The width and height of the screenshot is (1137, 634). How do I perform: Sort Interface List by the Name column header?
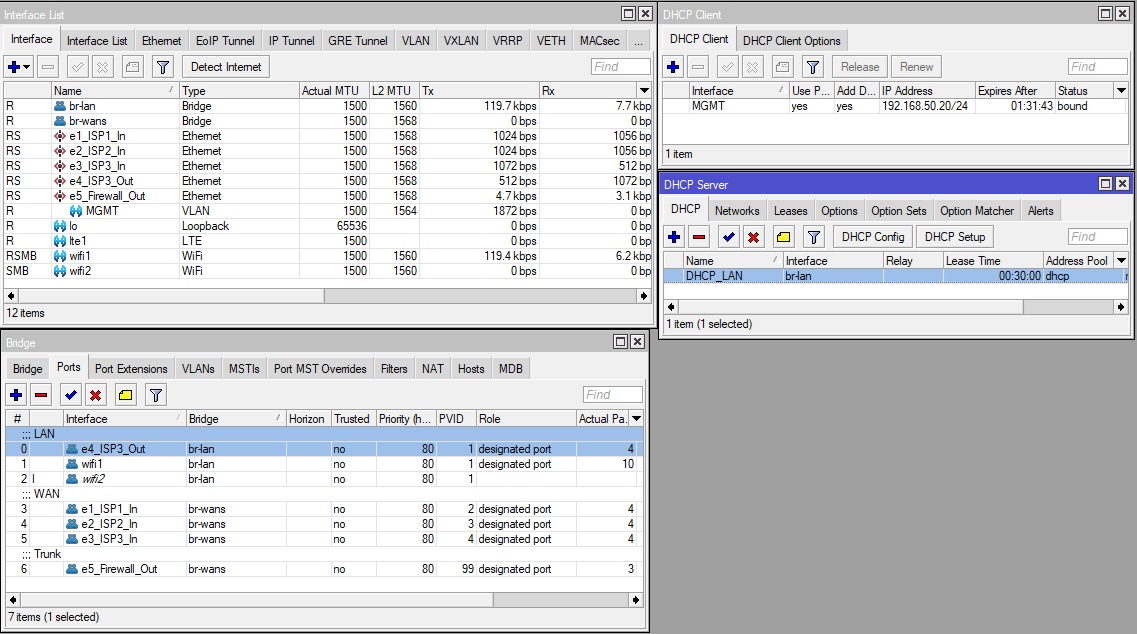[115, 91]
